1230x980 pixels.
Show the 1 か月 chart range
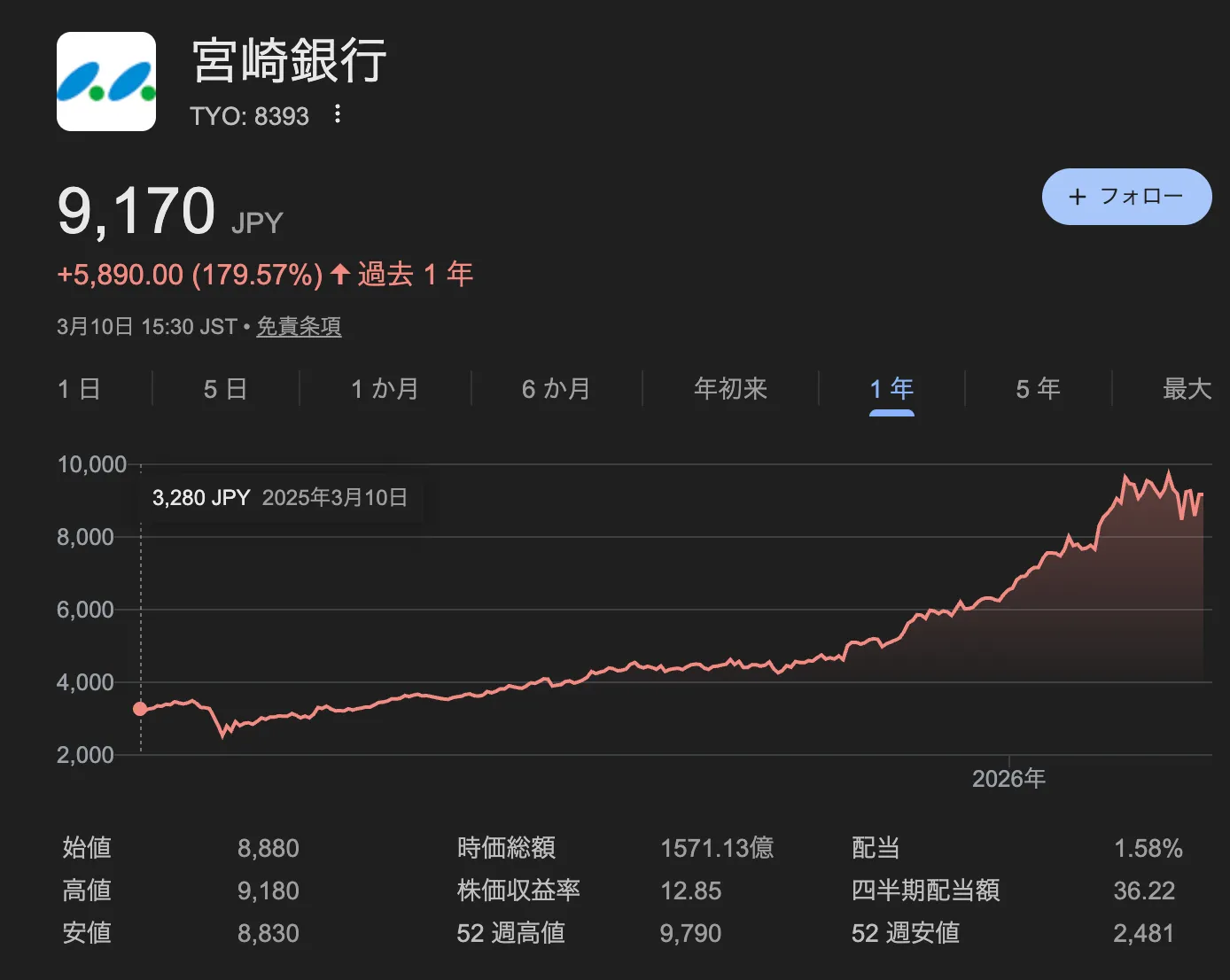point(385,389)
